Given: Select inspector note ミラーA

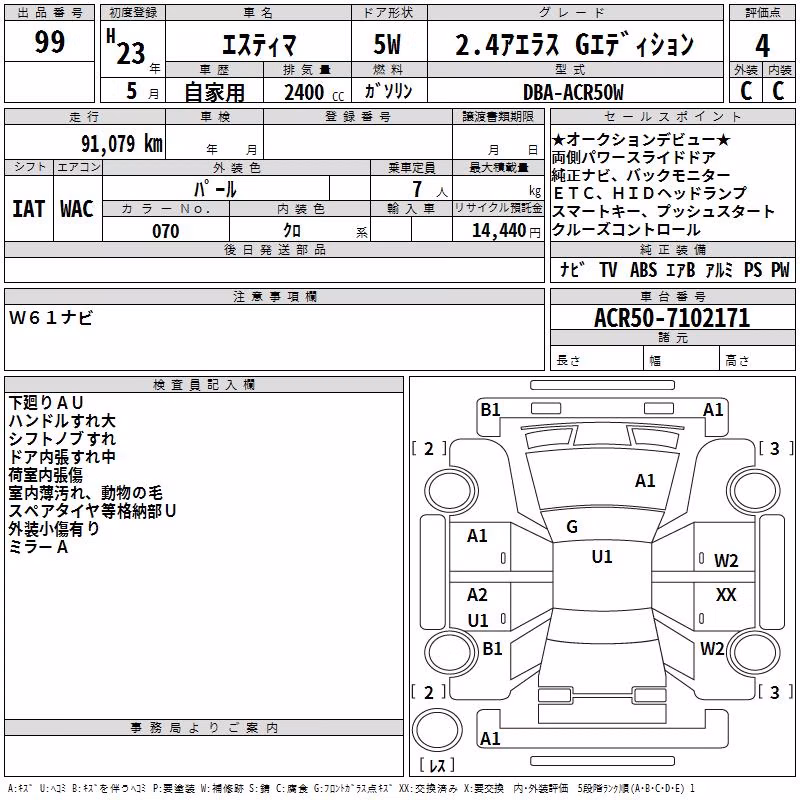Looking at the screenshot, I should pos(38,547).
